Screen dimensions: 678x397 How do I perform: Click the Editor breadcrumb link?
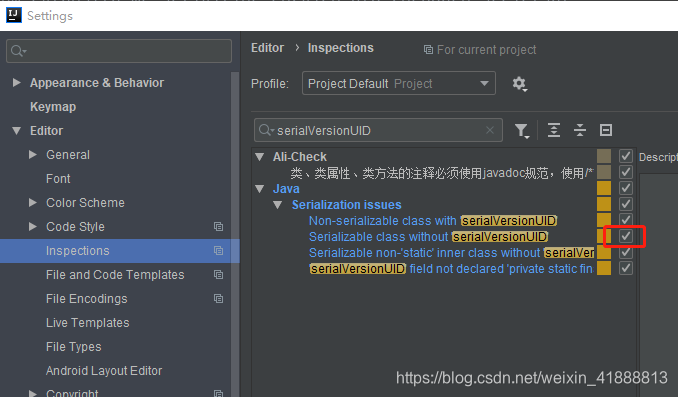[267, 48]
